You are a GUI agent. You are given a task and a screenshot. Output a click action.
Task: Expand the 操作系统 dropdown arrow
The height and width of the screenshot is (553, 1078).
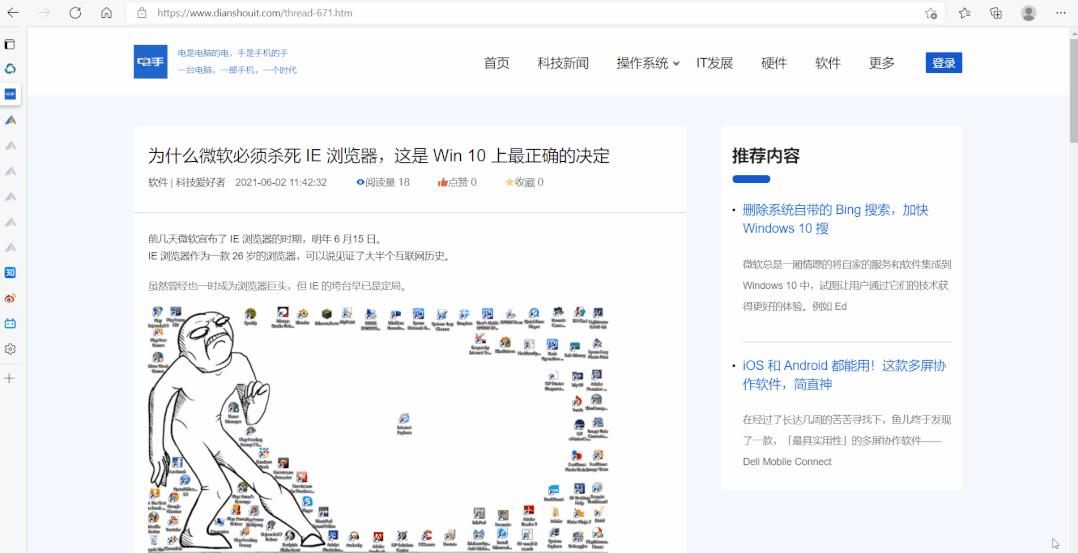coord(676,64)
